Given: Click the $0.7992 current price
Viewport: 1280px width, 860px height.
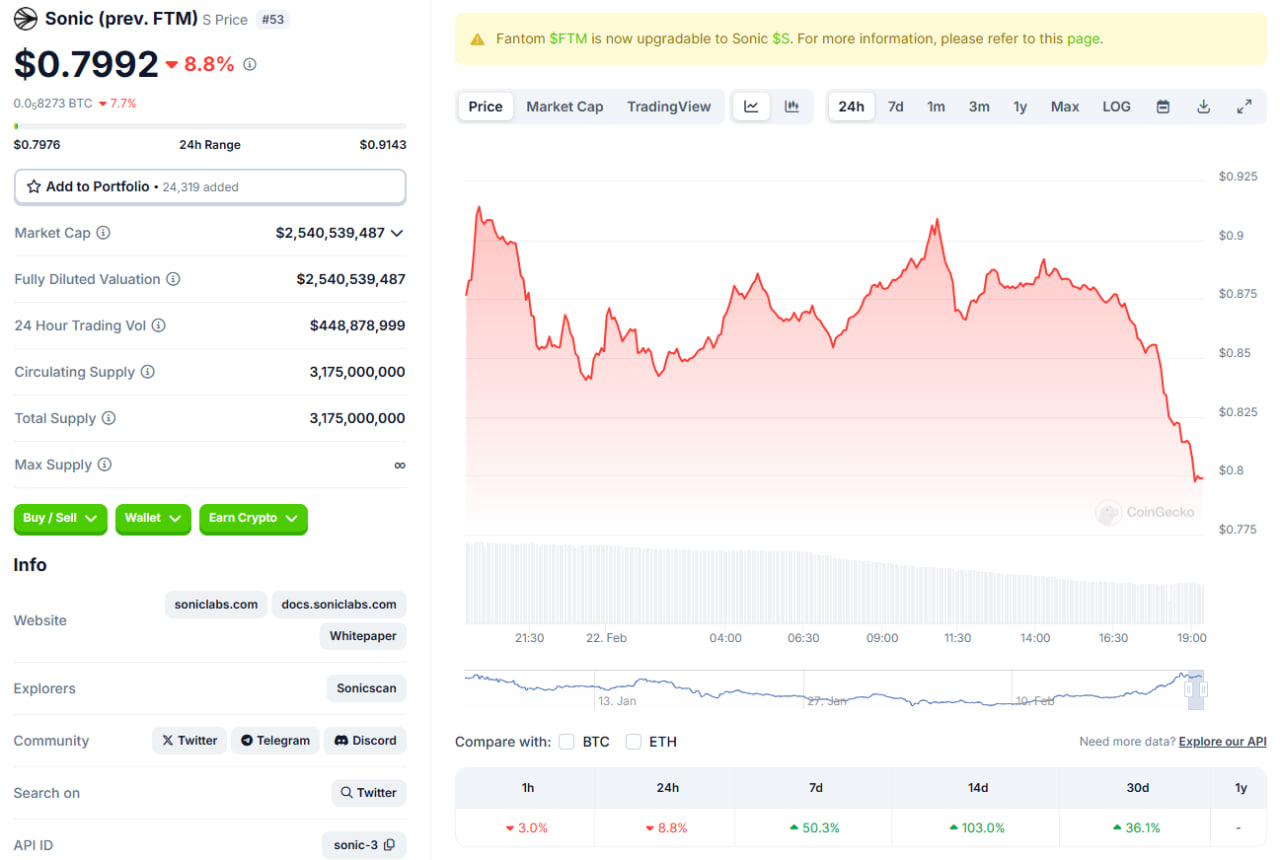Looking at the screenshot, I should 86,64.
